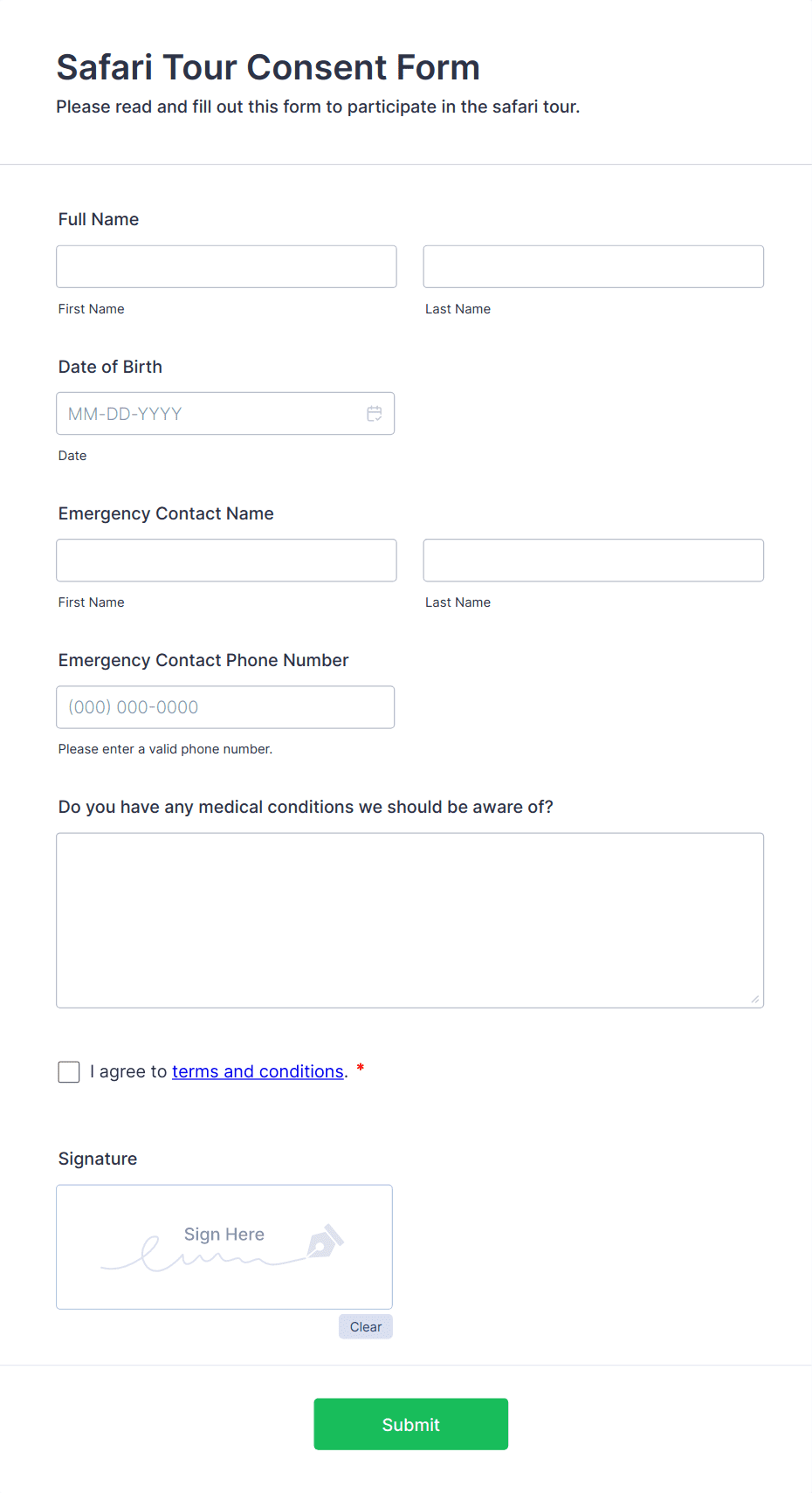This screenshot has height=1493, width=812.
Task: Click the Emergency Contact First Name field
Action: tap(225, 560)
